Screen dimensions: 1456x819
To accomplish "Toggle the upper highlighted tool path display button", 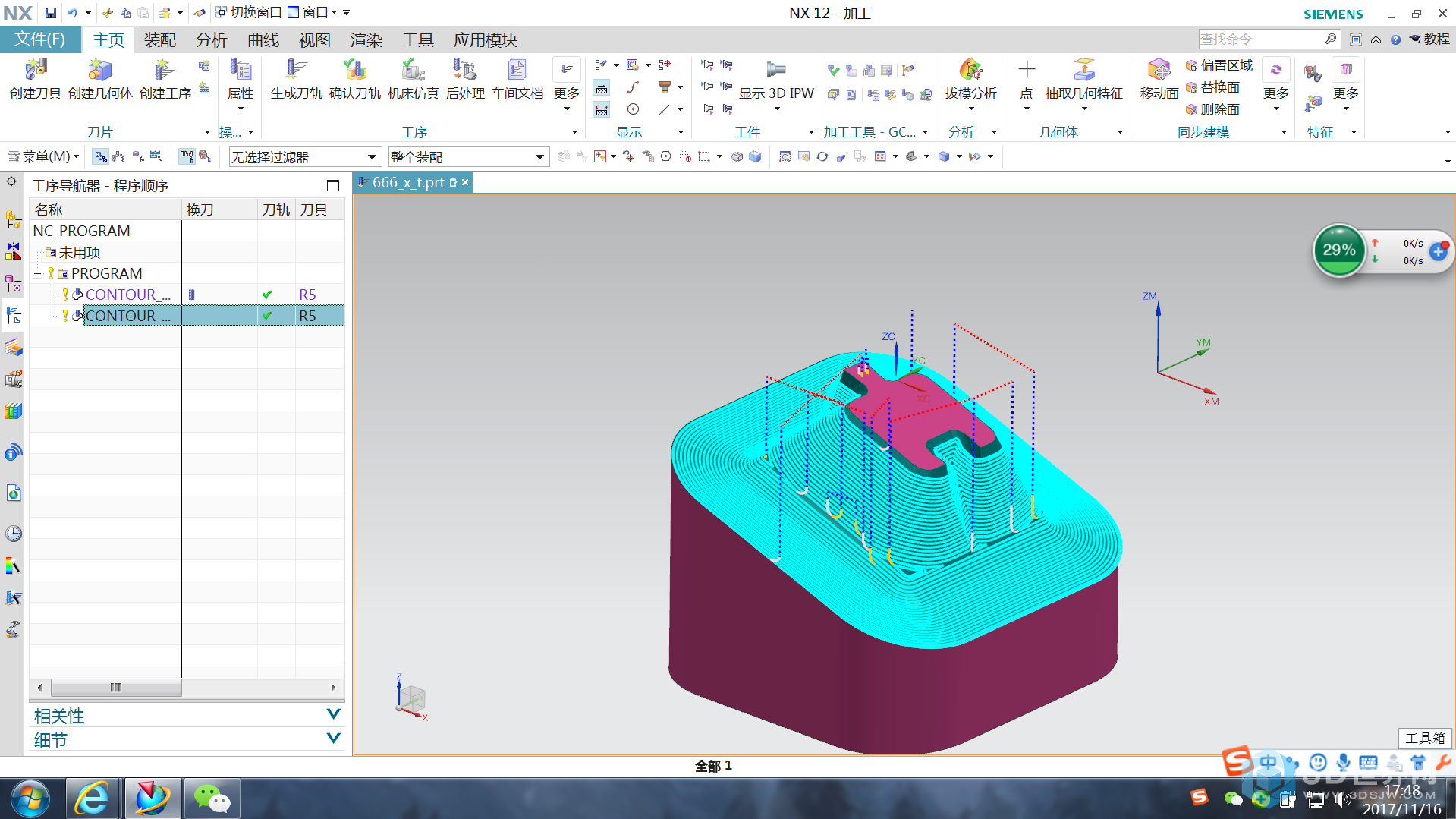I will 601,88.
